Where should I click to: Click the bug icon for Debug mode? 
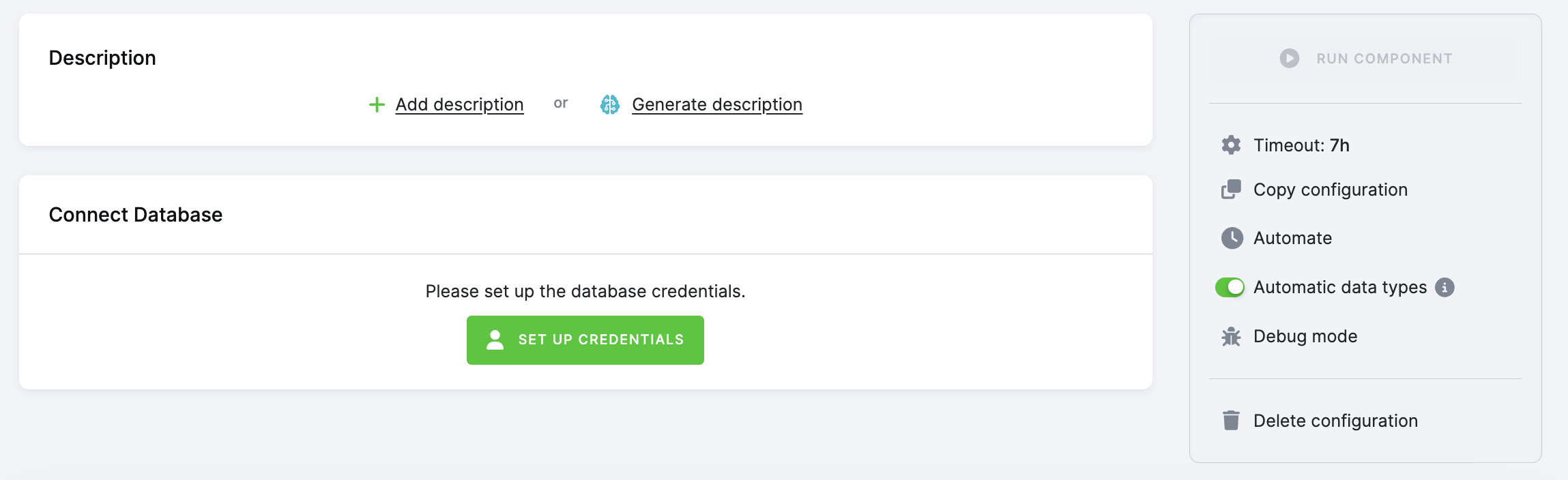[x=1231, y=337]
